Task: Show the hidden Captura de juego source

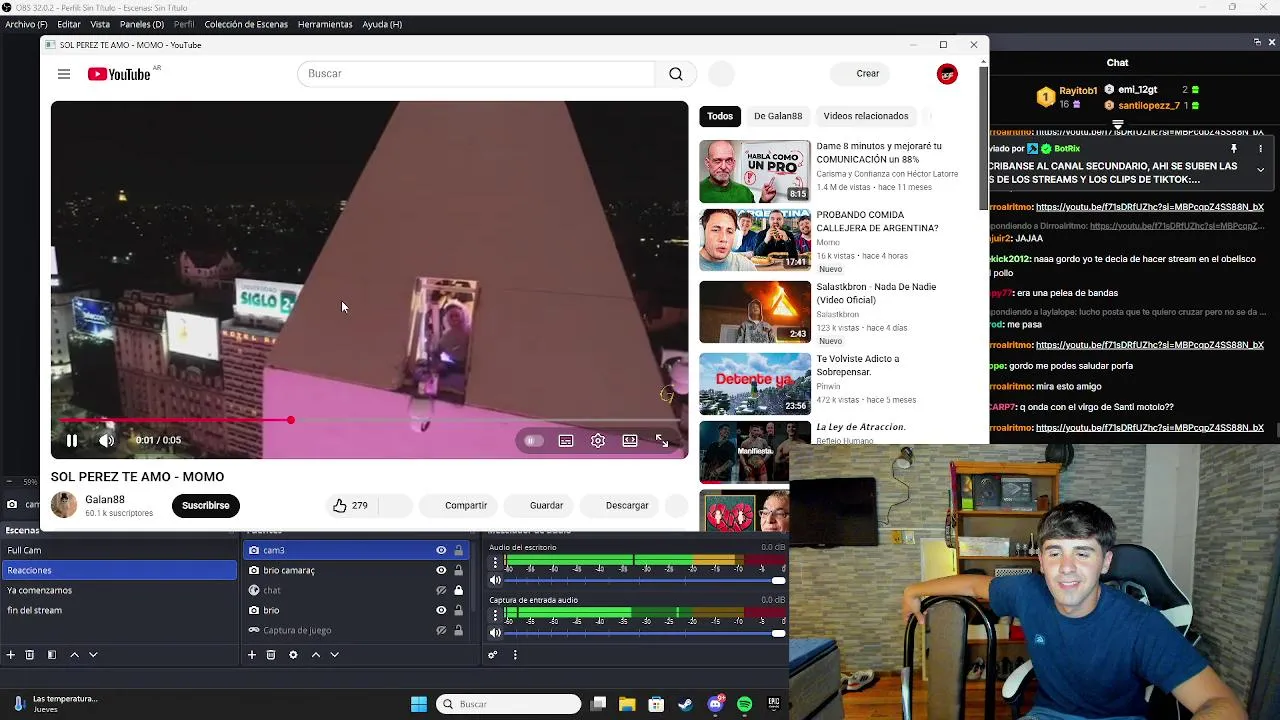Action: pos(441,630)
